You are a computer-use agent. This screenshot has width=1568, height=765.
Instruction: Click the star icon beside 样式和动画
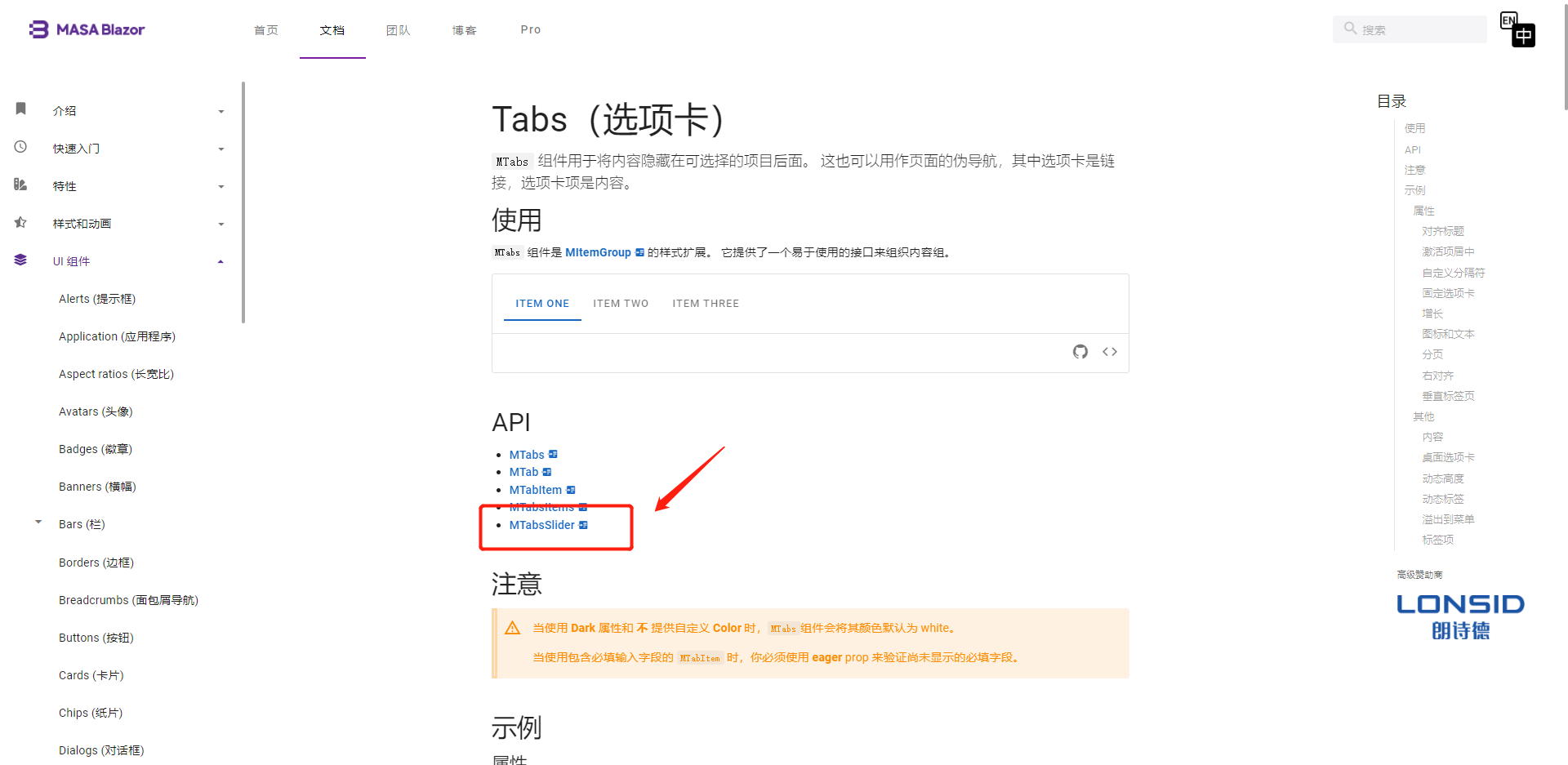pyautogui.click(x=21, y=222)
